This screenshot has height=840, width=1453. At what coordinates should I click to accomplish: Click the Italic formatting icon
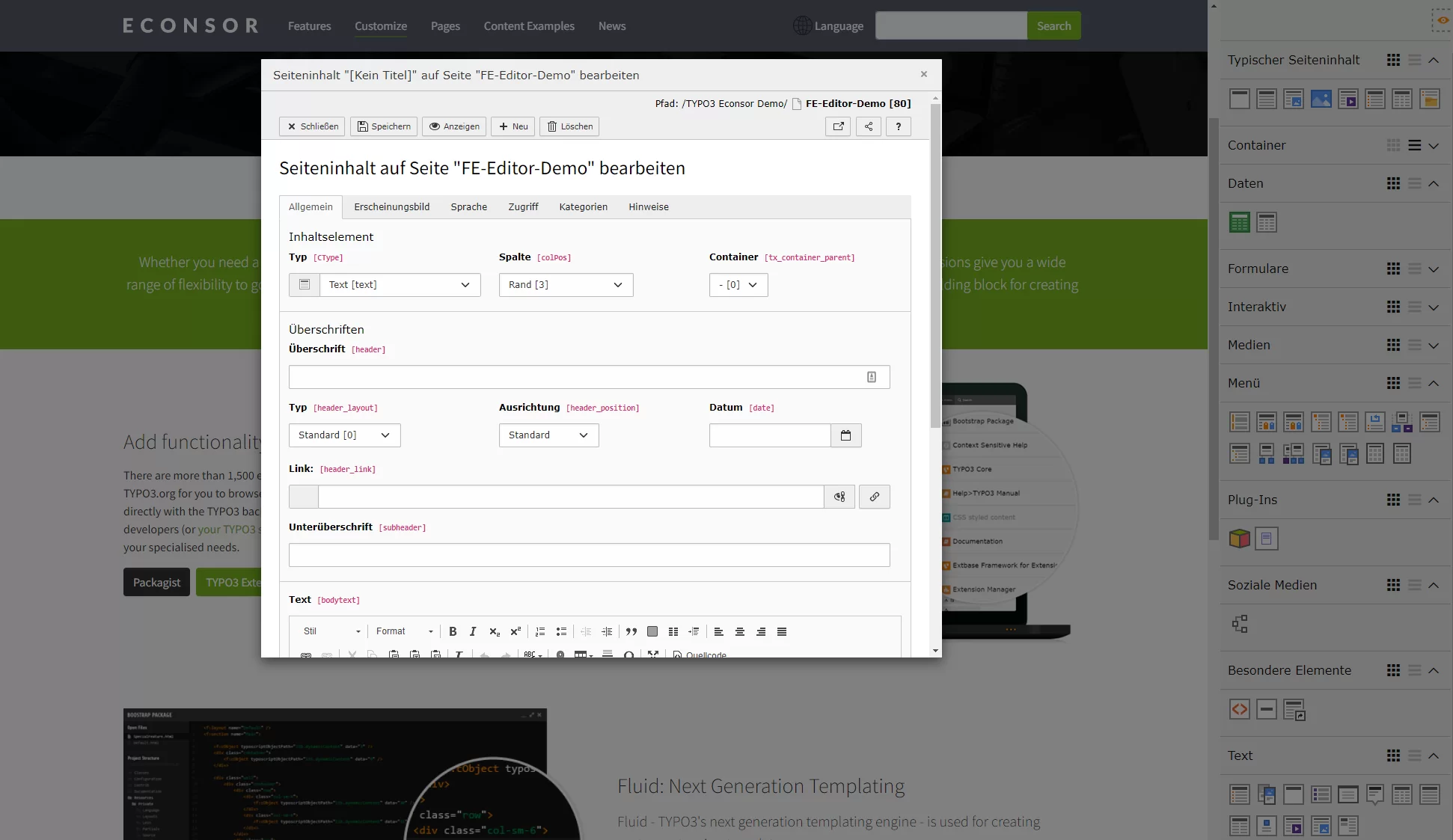472,631
